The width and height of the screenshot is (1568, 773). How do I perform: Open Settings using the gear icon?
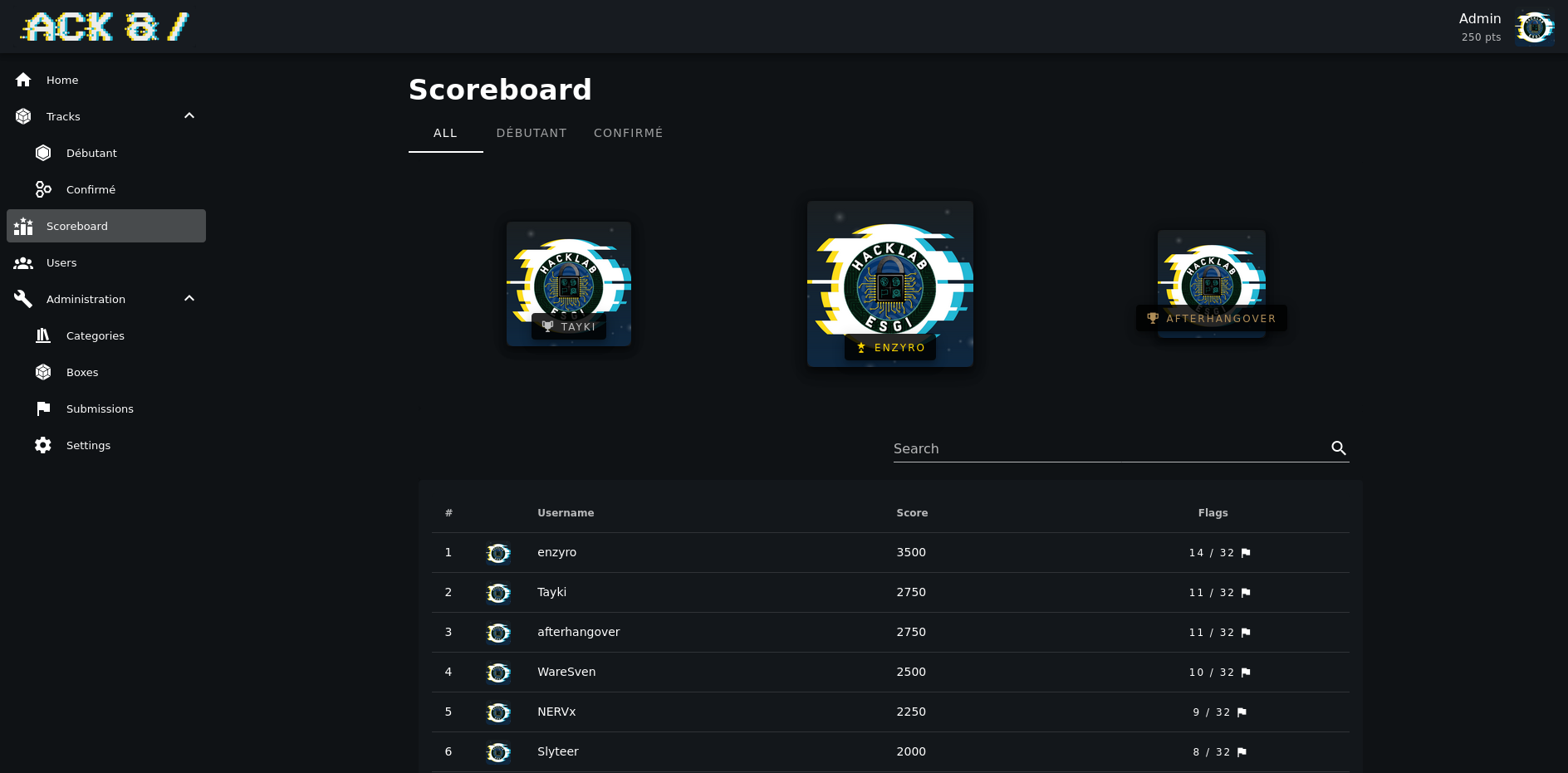click(x=43, y=445)
